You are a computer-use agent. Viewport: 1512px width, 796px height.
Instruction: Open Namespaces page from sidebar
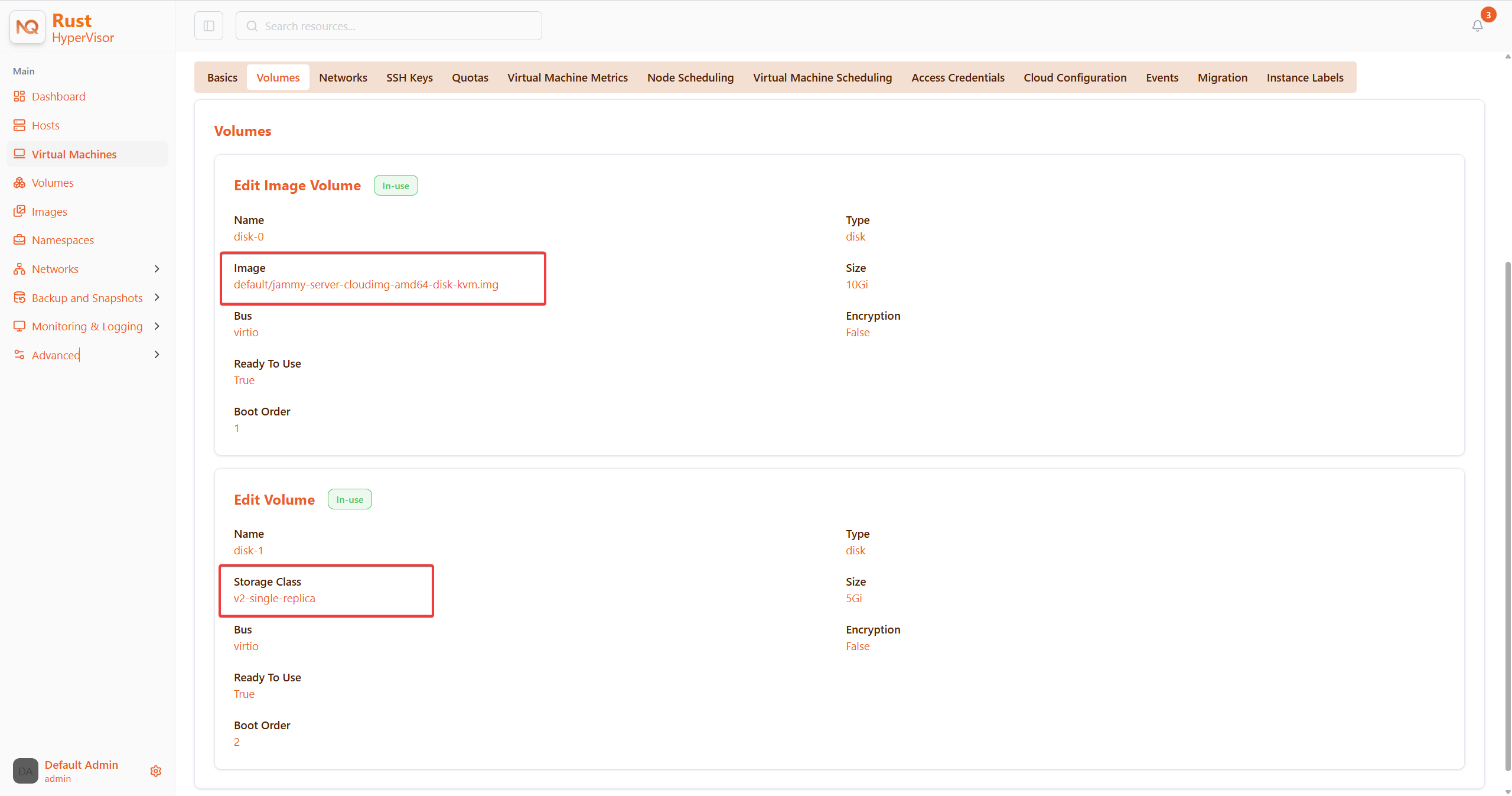(x=87, y=240)
